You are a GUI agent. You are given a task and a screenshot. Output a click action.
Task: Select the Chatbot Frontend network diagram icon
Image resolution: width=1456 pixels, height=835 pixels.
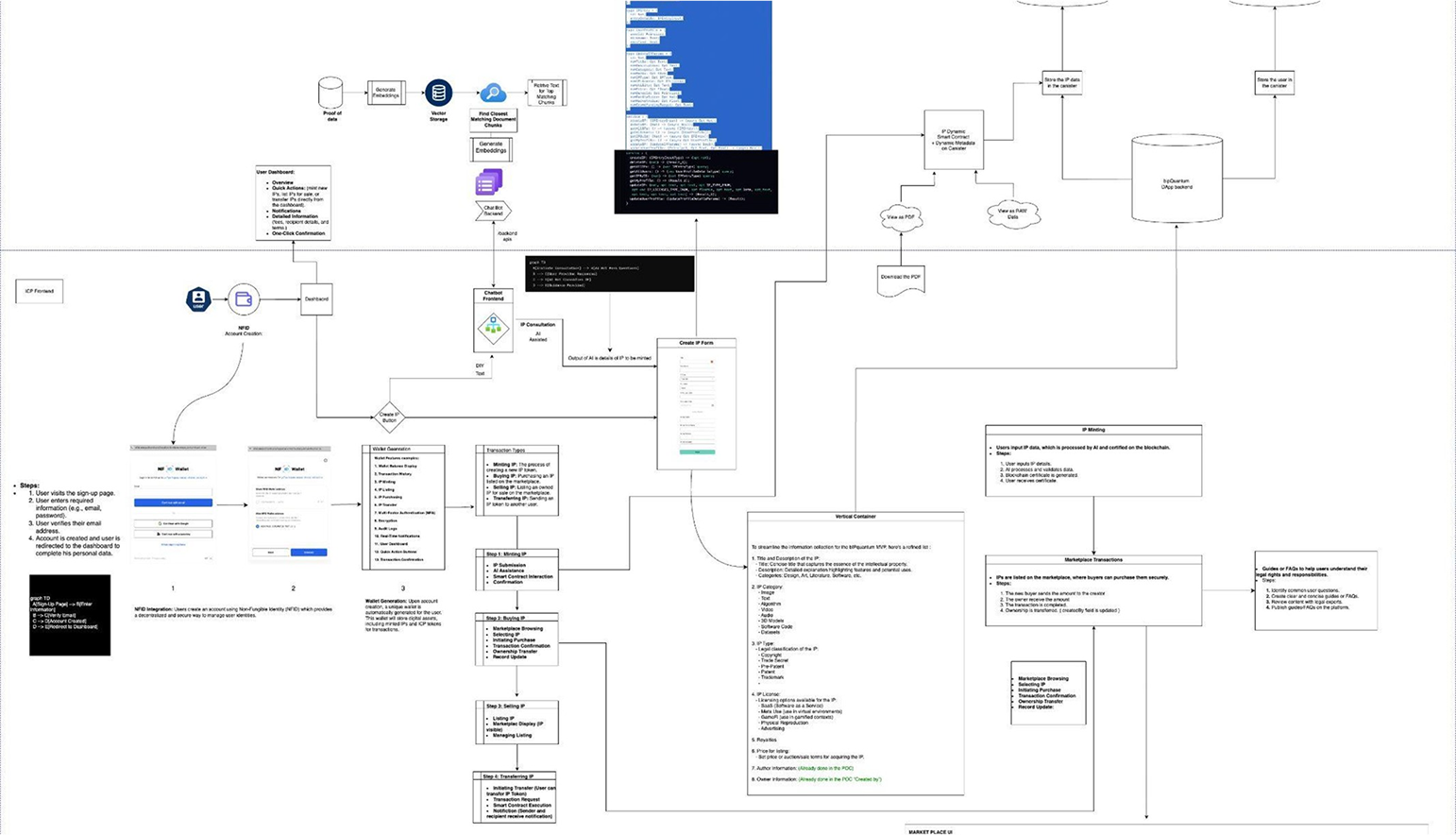[493, 328]
